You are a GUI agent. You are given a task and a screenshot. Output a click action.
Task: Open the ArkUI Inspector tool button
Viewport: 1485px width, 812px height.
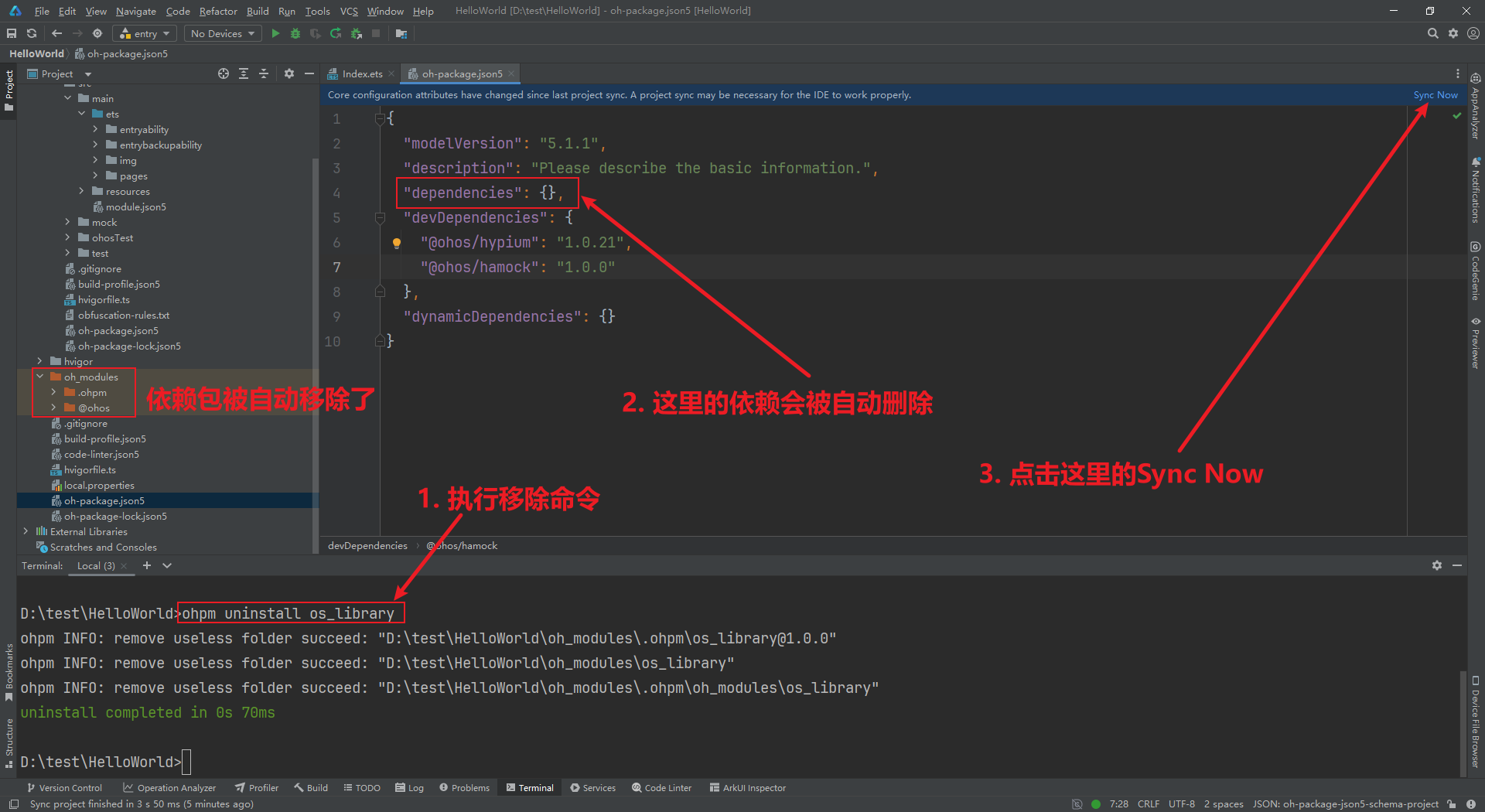747,787
